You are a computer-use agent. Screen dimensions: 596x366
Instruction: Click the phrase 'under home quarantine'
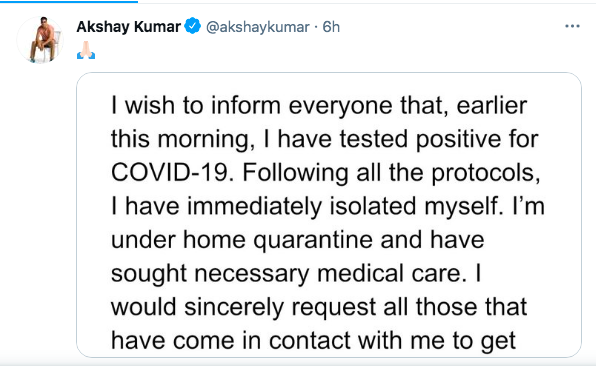[x=242, y=241]
